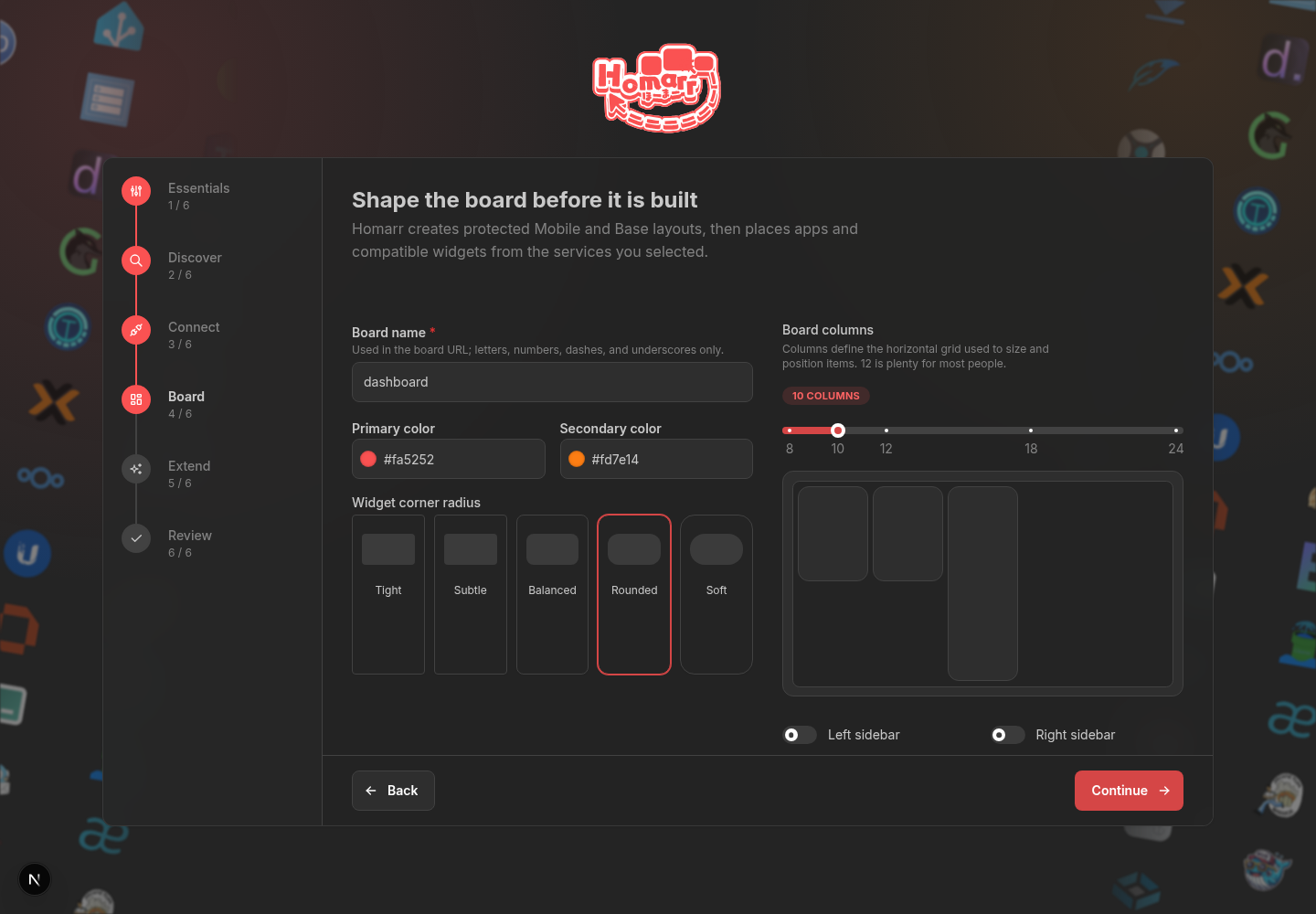Choose Rounded widget corner radius
The width and height of the screenshot is (1316, 914).
click(x=634, y=594)
